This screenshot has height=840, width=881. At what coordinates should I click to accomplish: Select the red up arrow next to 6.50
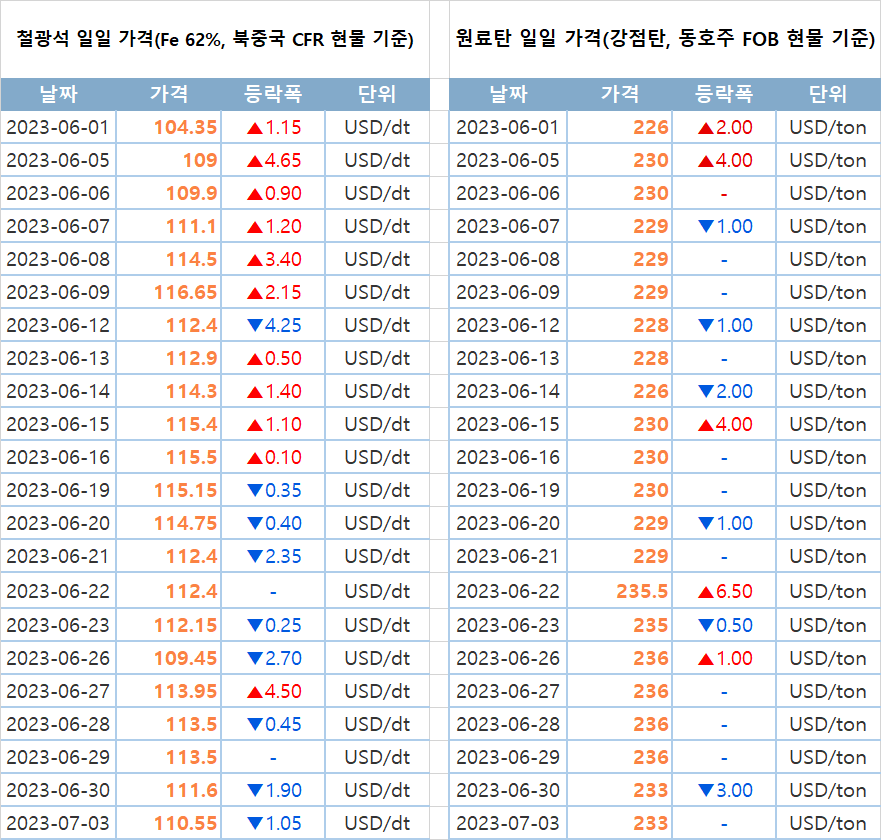tap(706, 591)
